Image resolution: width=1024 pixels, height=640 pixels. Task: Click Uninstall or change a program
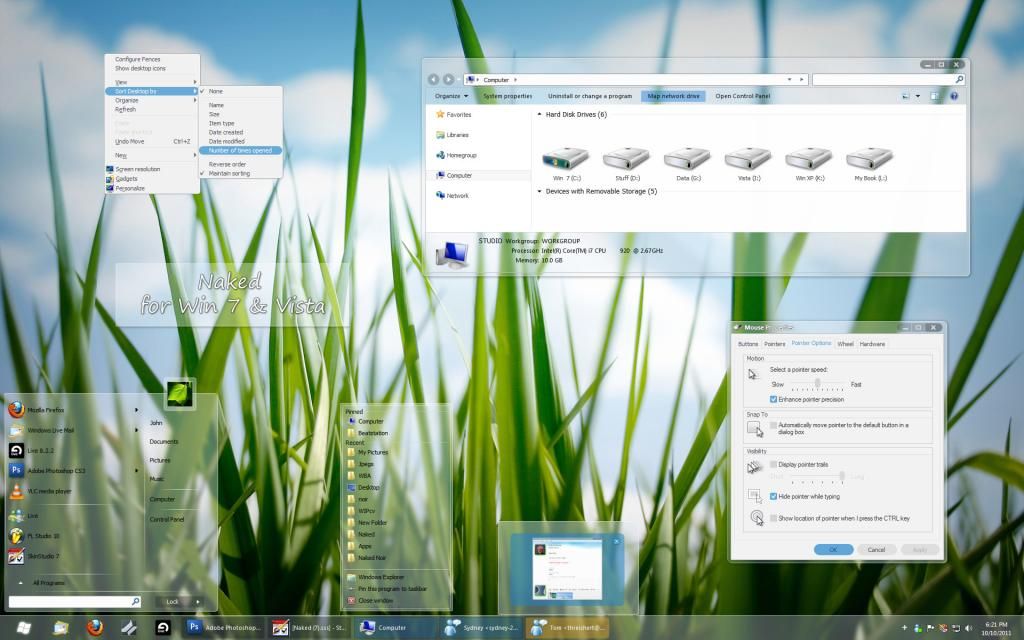coord(590,96)
